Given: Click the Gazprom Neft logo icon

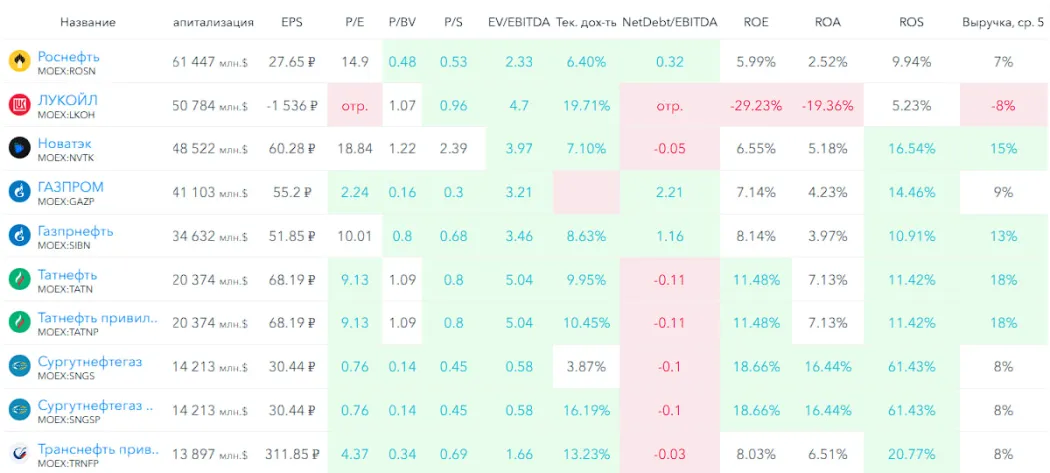Looking at the screenshot, I should pos(19,236).
